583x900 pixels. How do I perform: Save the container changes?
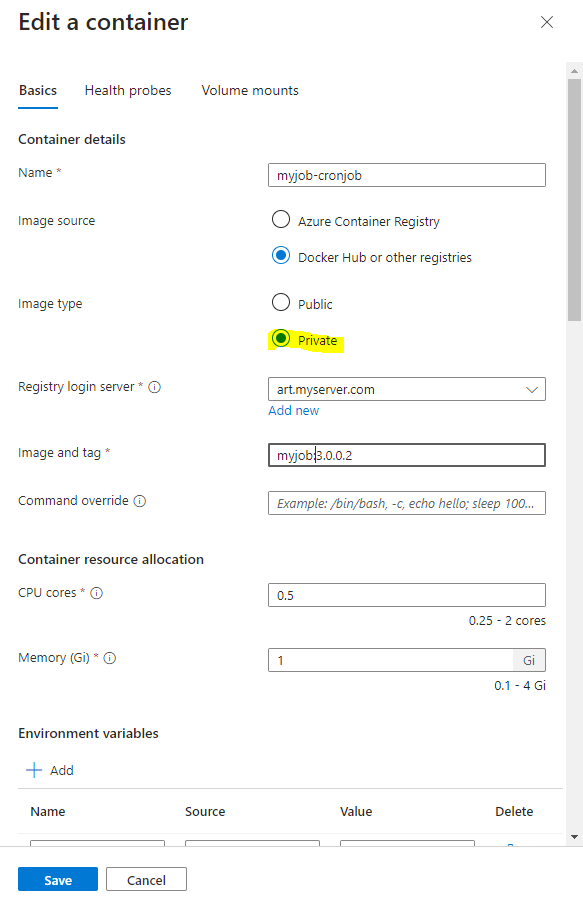pyautogui.click(x=57, y=879)
